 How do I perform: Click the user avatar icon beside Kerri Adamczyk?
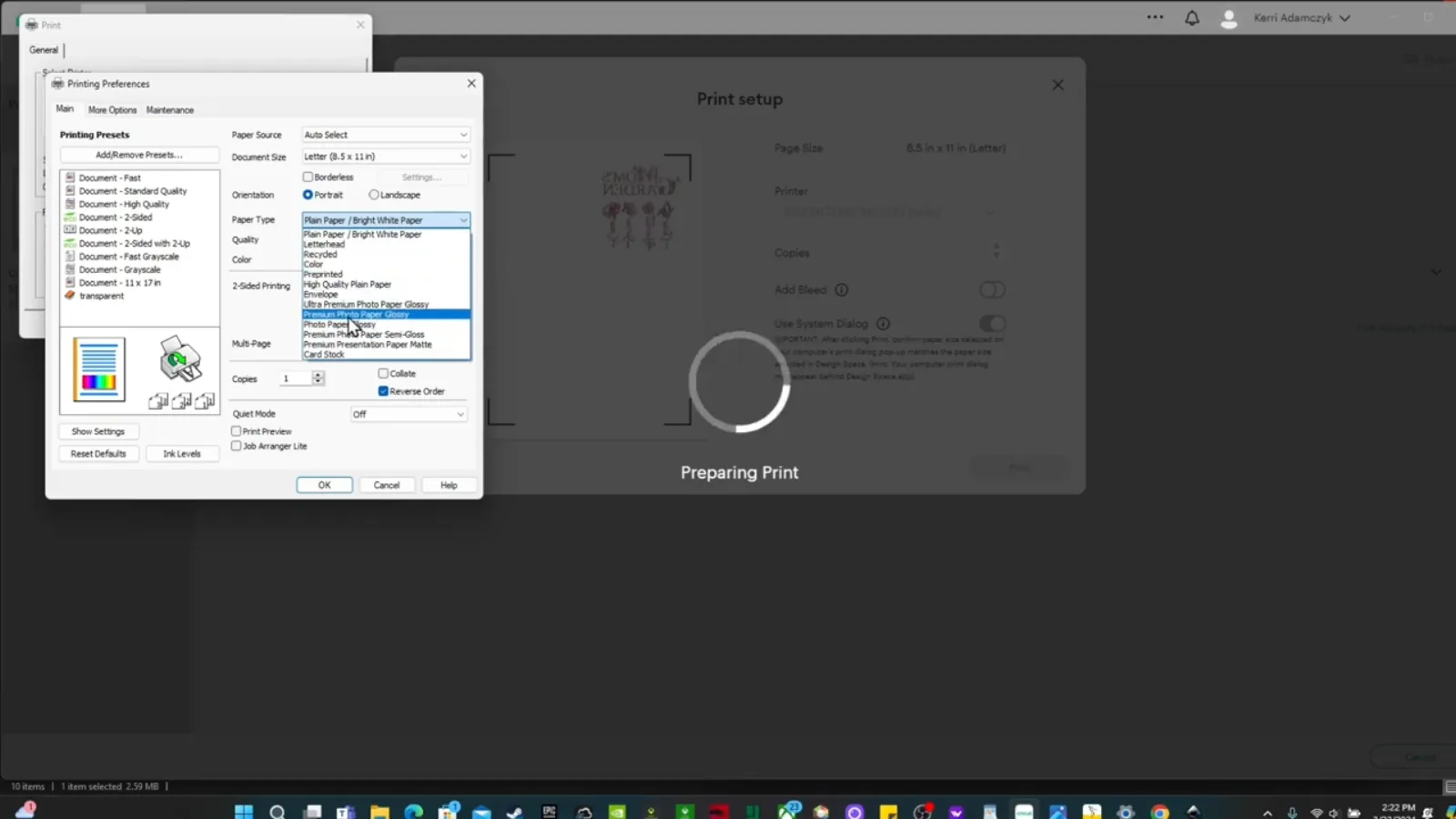click(x=1228, y=18)
